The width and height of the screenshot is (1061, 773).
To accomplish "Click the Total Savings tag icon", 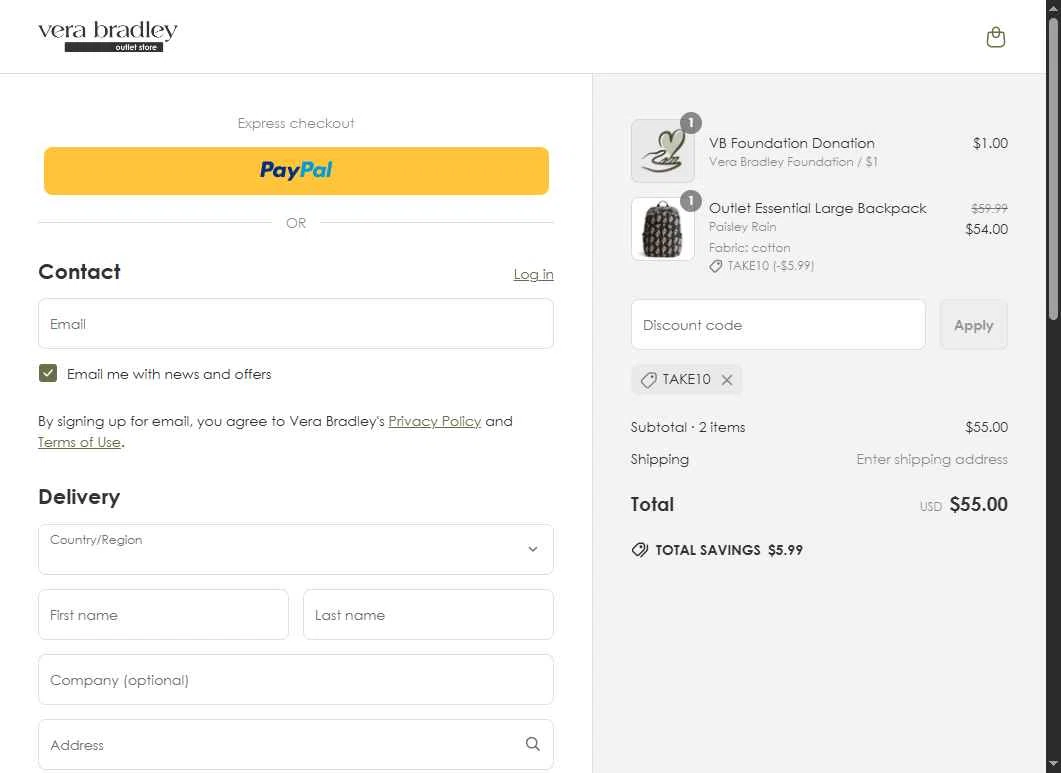I will click(x=640, y=550).
